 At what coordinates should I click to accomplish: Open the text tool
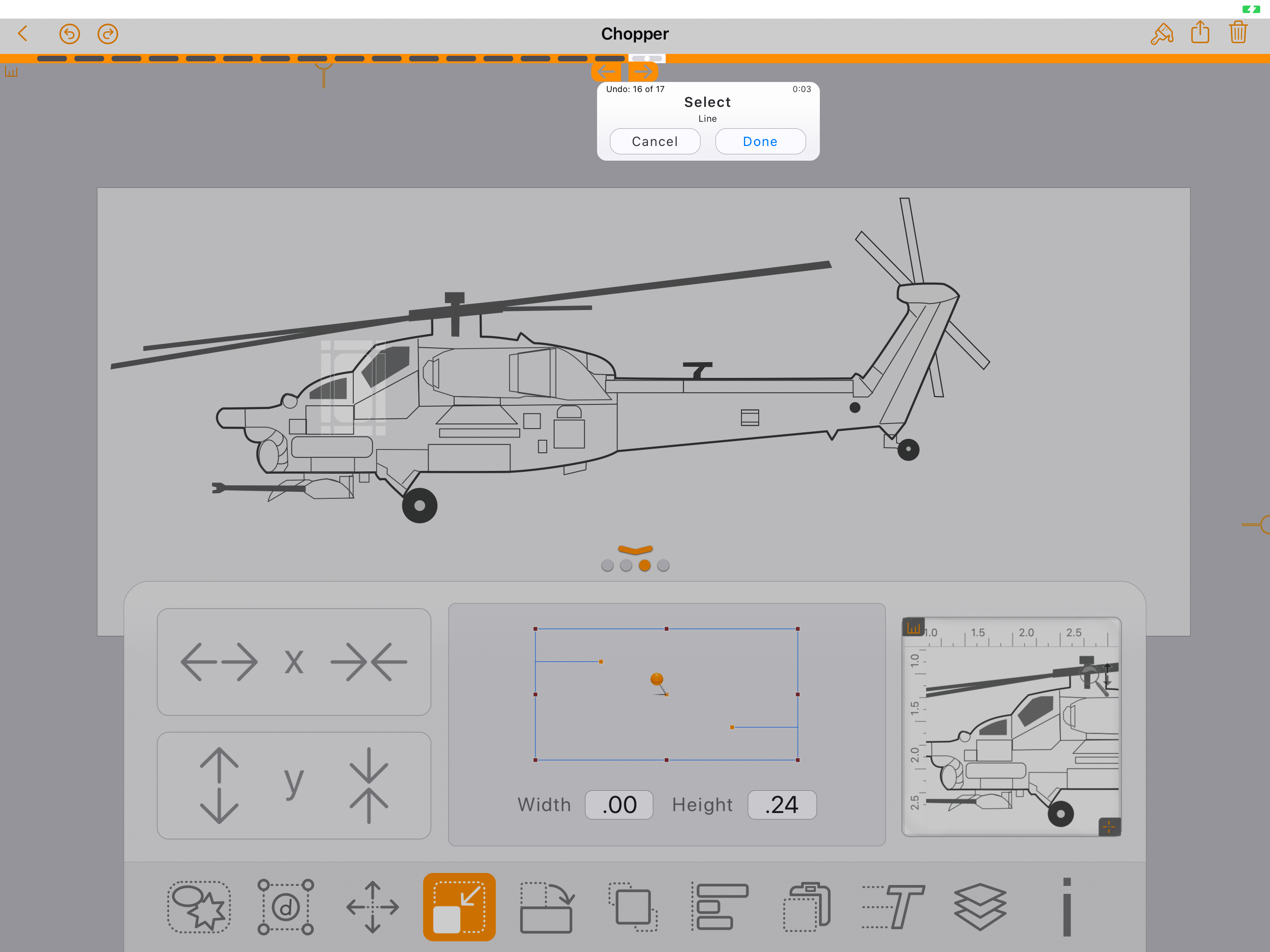click(893, 906)
